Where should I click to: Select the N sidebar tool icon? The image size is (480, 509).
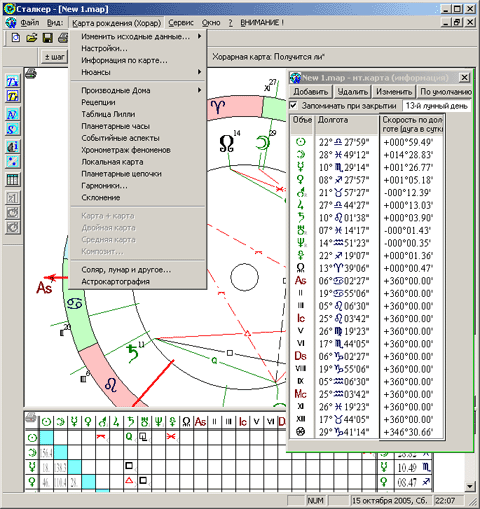pyautogui.click(x=13, y=114)
